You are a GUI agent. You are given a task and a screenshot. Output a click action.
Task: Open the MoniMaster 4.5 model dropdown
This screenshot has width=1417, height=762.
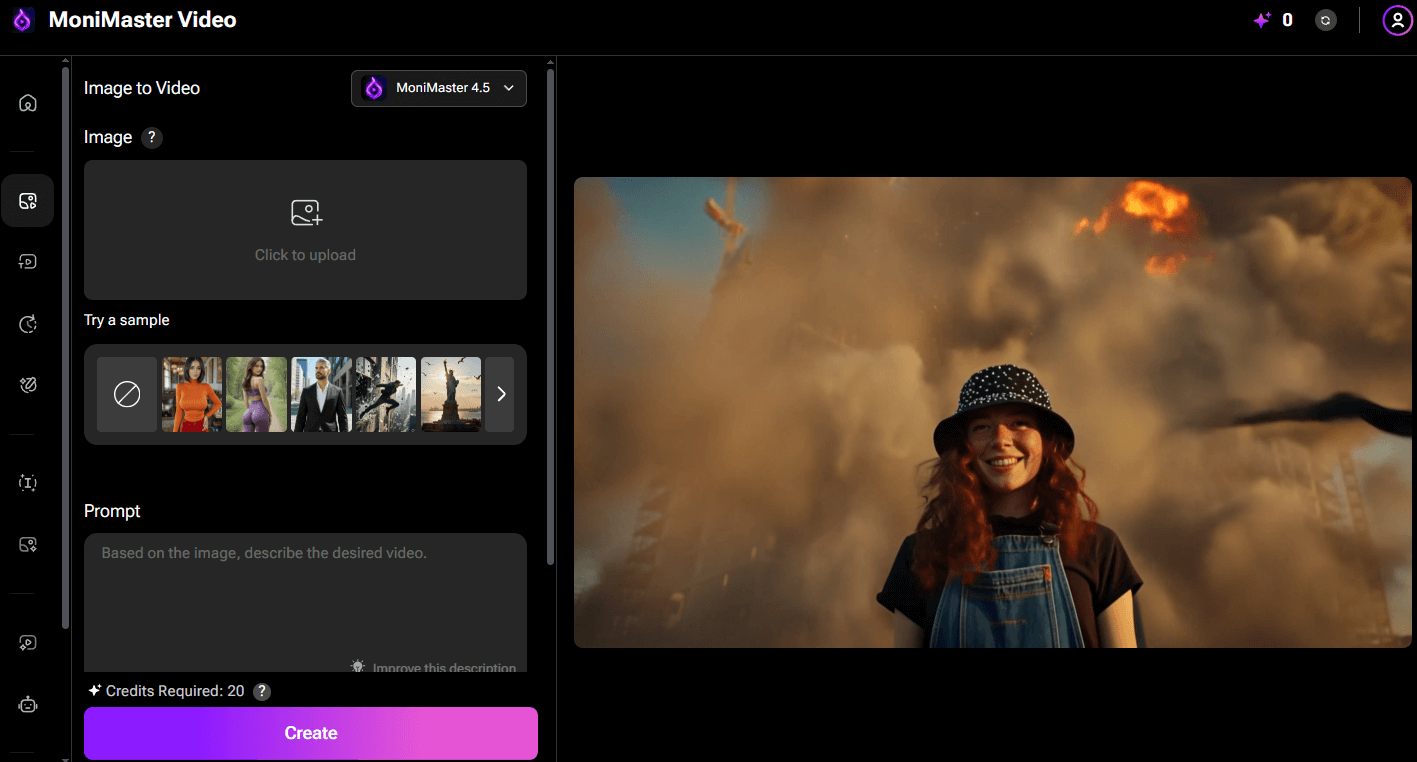(439, 88)
